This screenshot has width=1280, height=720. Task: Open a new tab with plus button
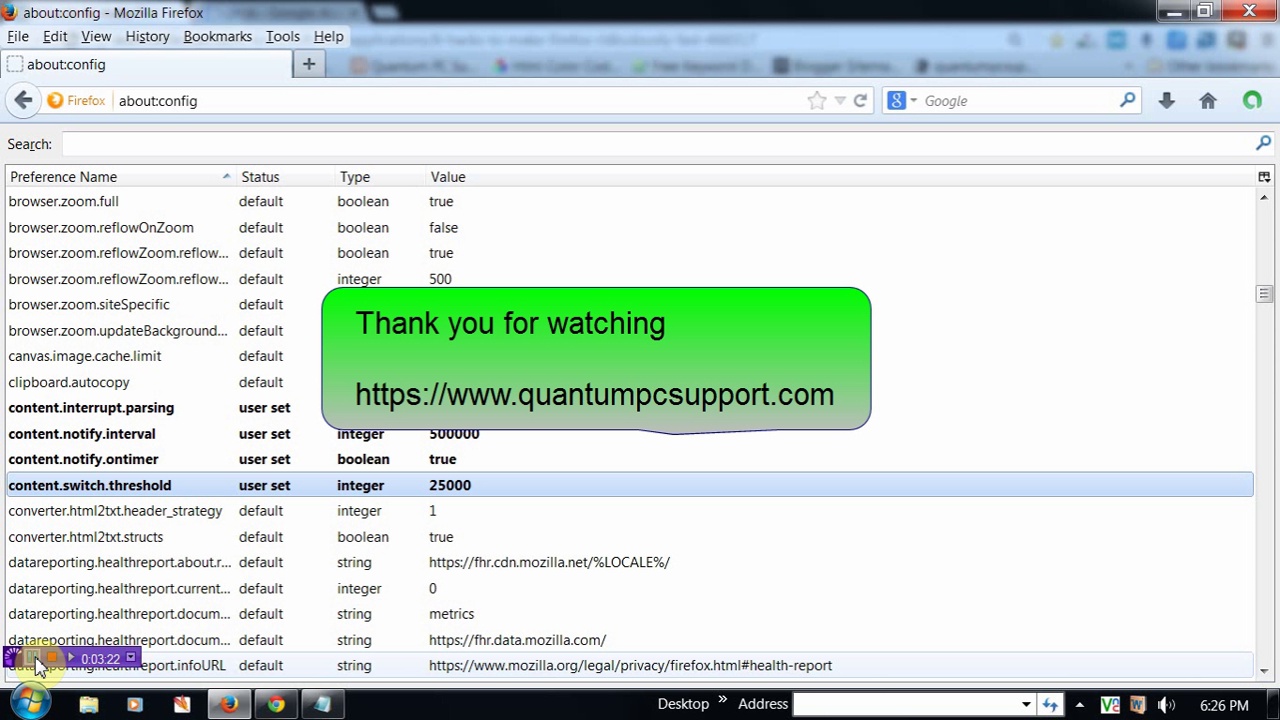click(x=308, y=64)
